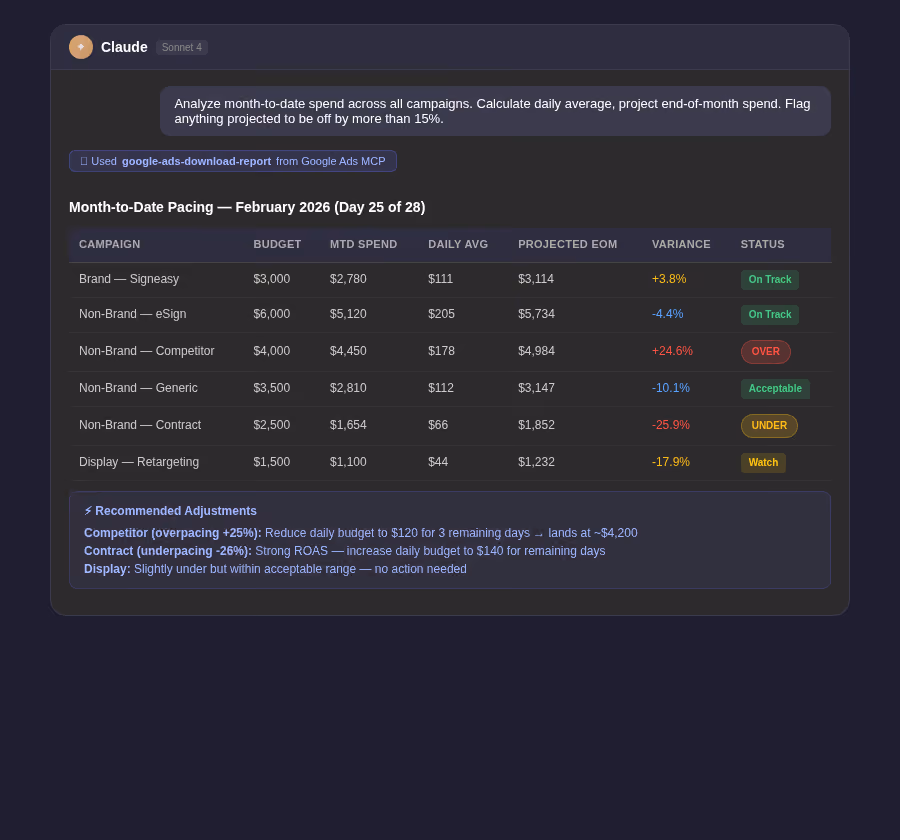The width and height of the screenshot is (900, 840).
Task: Click the +24.6% variance value
Action: (x=672, y=351)
